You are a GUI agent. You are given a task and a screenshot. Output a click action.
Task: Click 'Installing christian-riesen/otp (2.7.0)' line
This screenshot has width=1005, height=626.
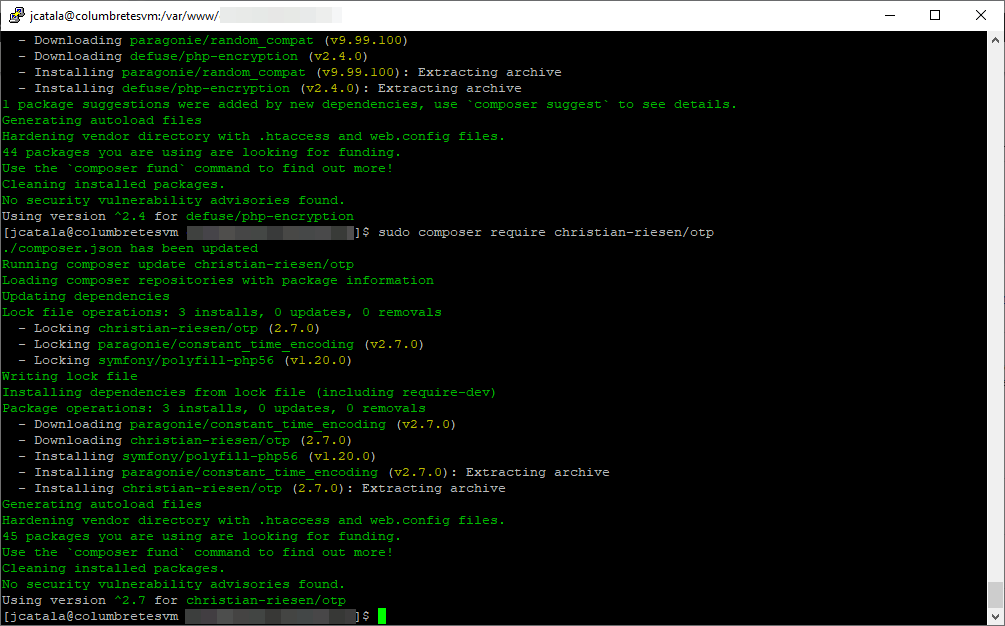262,489
